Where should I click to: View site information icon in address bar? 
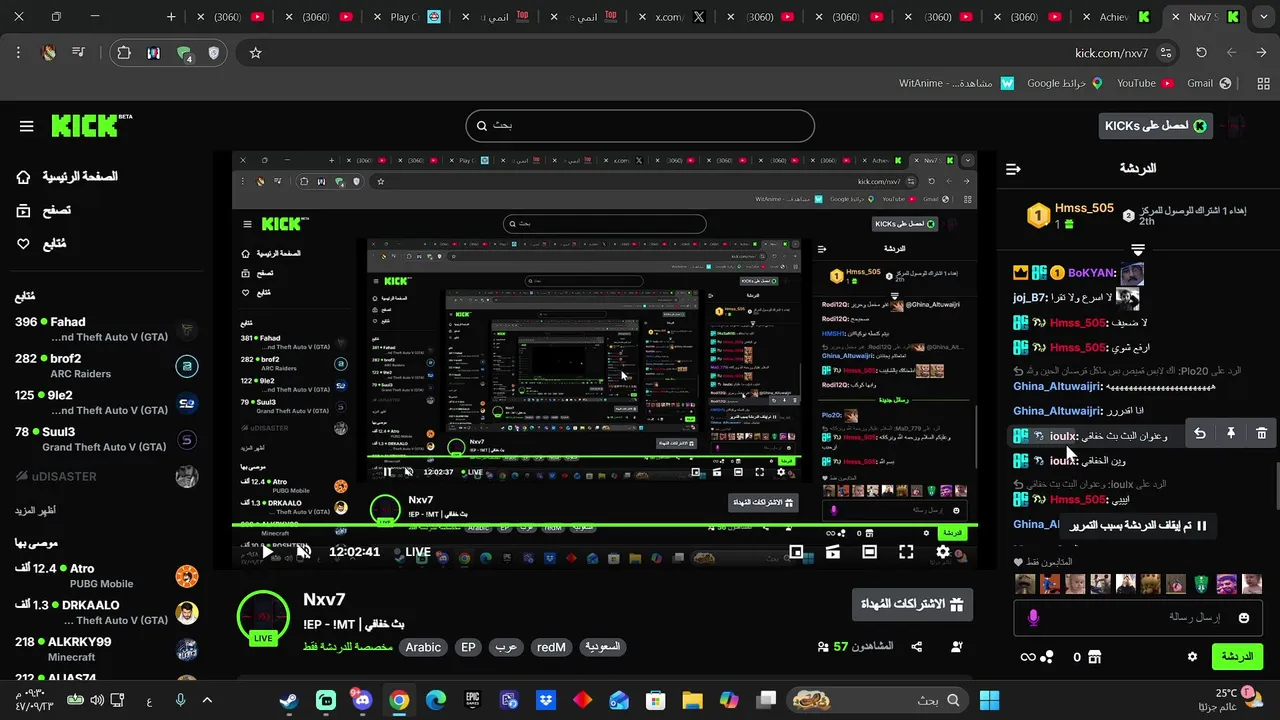1166,53
